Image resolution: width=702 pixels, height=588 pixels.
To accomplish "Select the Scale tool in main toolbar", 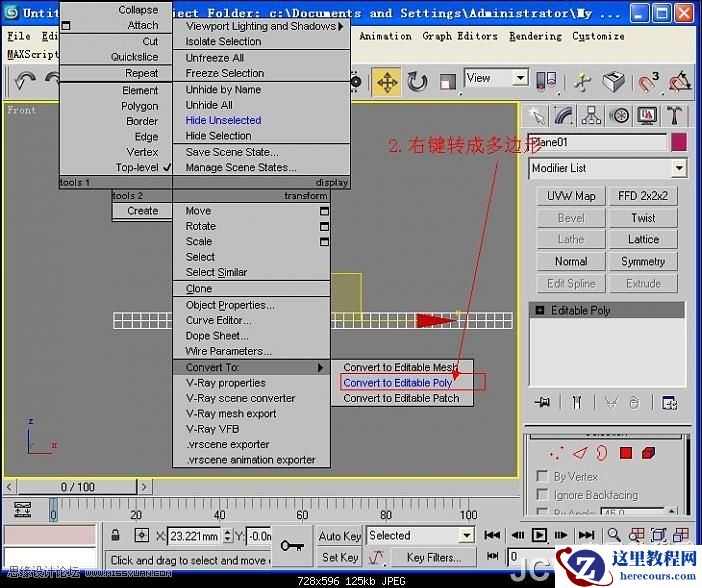I will point(448,82).
